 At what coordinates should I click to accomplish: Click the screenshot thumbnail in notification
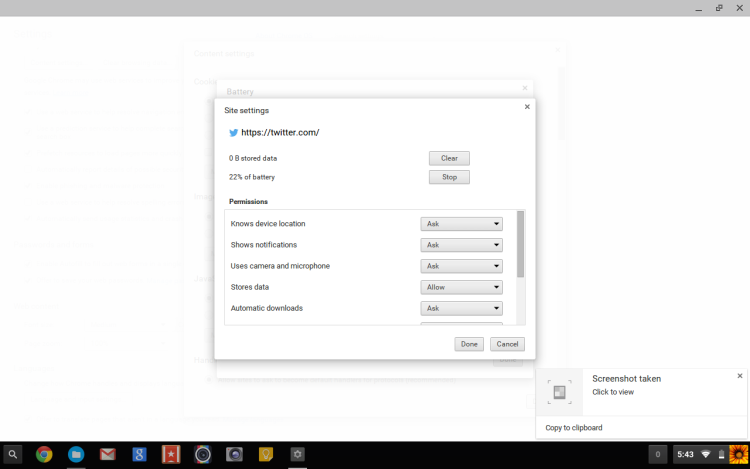[559, 392]
